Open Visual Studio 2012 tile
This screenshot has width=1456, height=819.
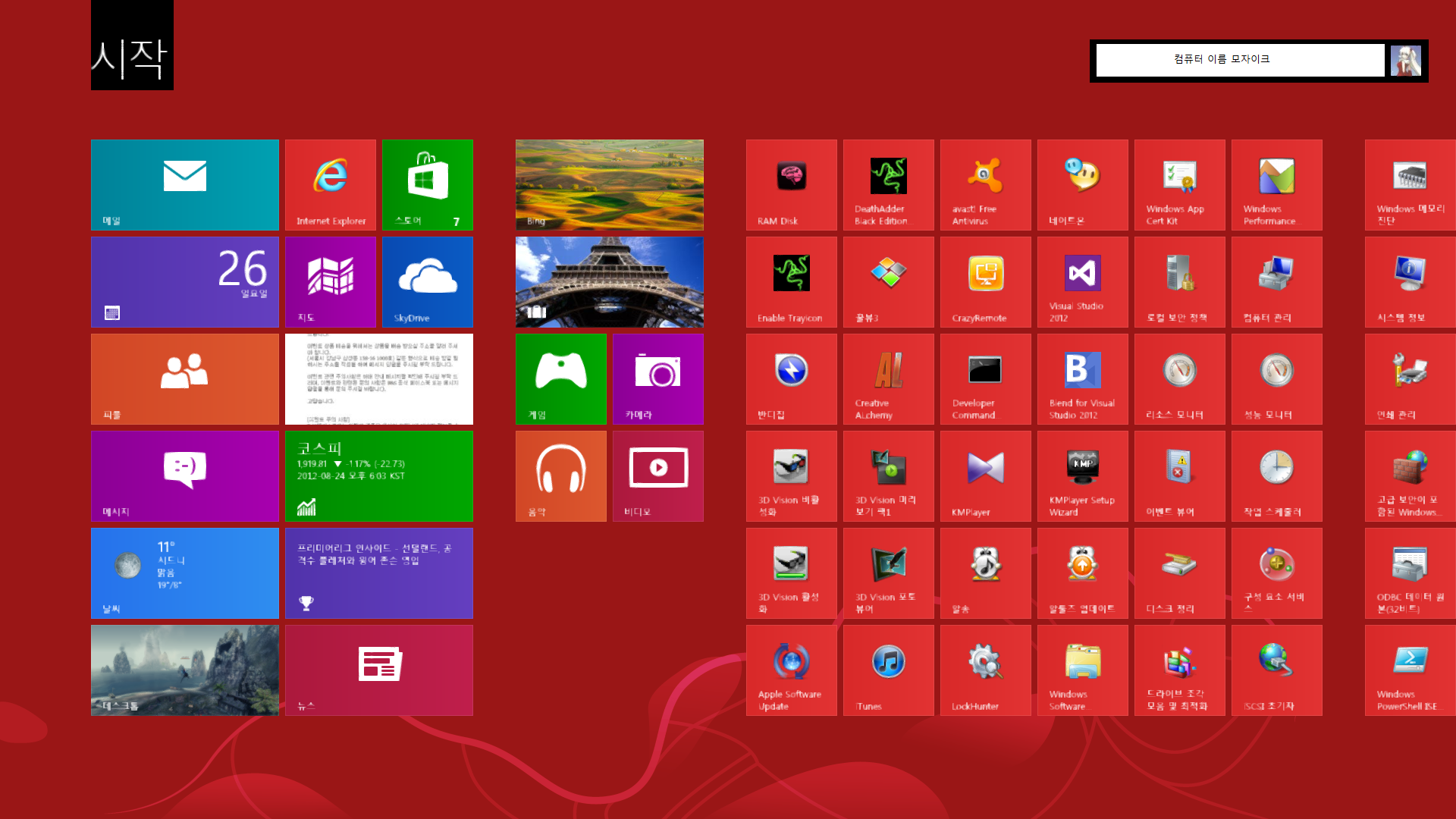[1083, 282]
